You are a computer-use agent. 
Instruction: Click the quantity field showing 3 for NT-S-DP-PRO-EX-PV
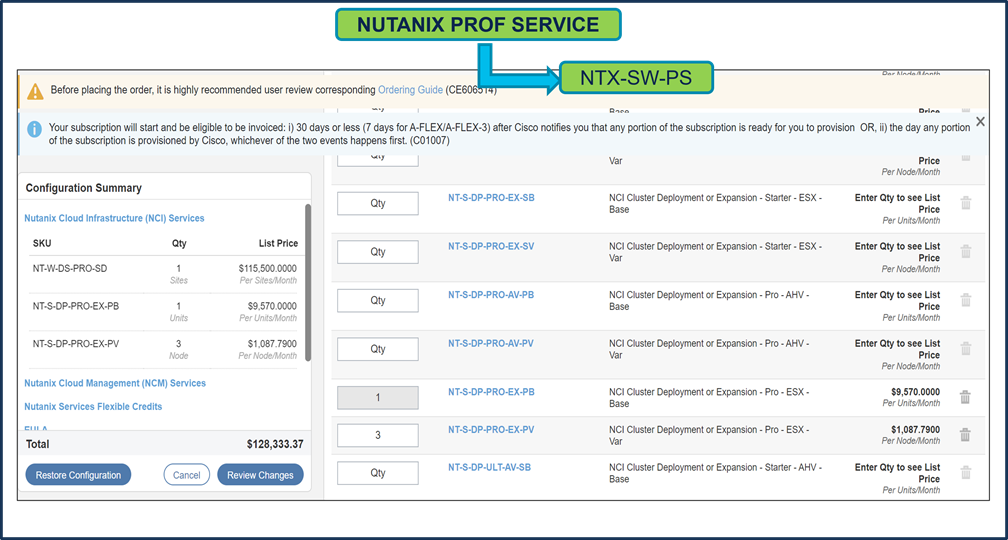point(378,435)
